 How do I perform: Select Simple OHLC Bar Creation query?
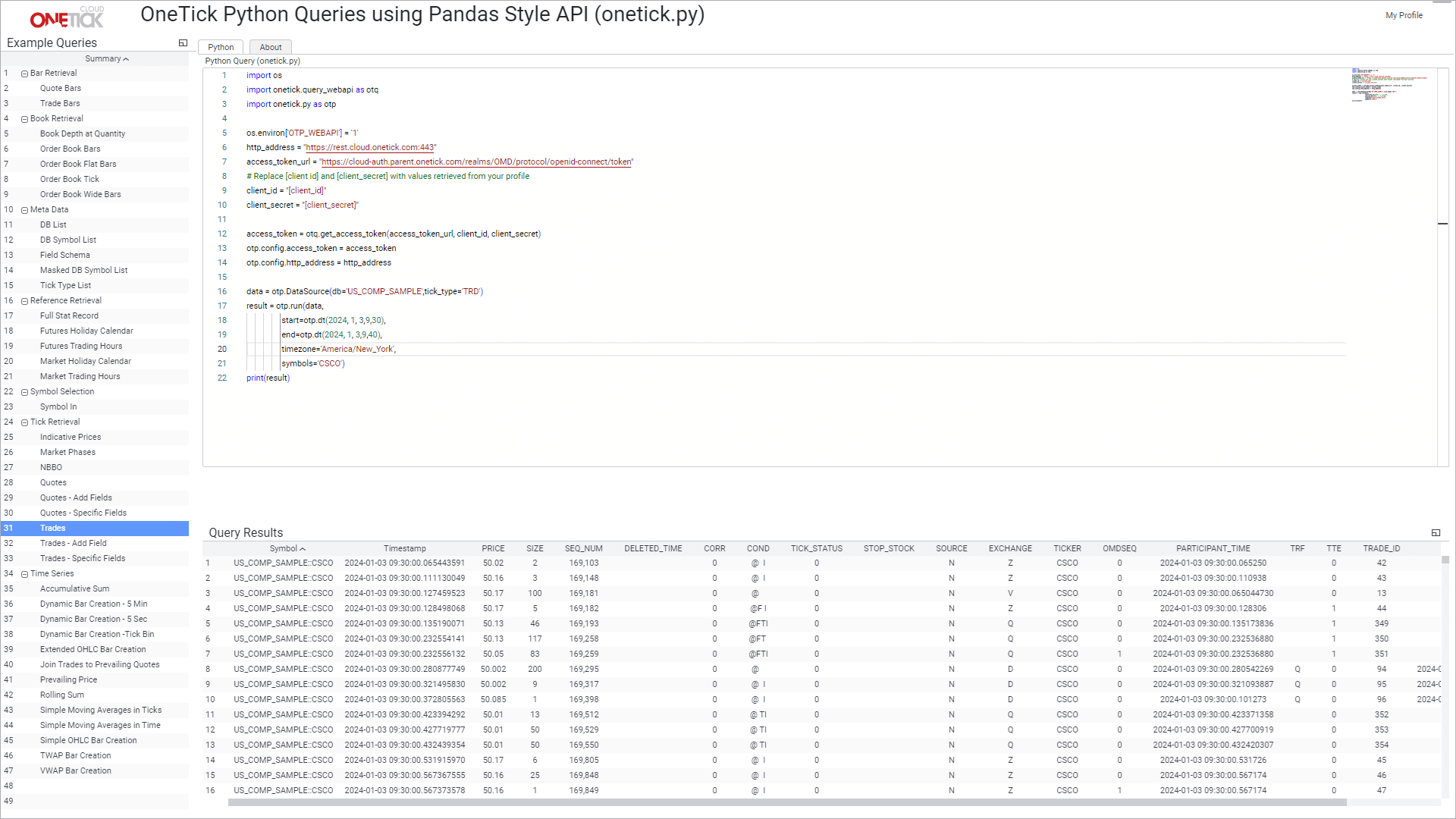pos(88,740)
